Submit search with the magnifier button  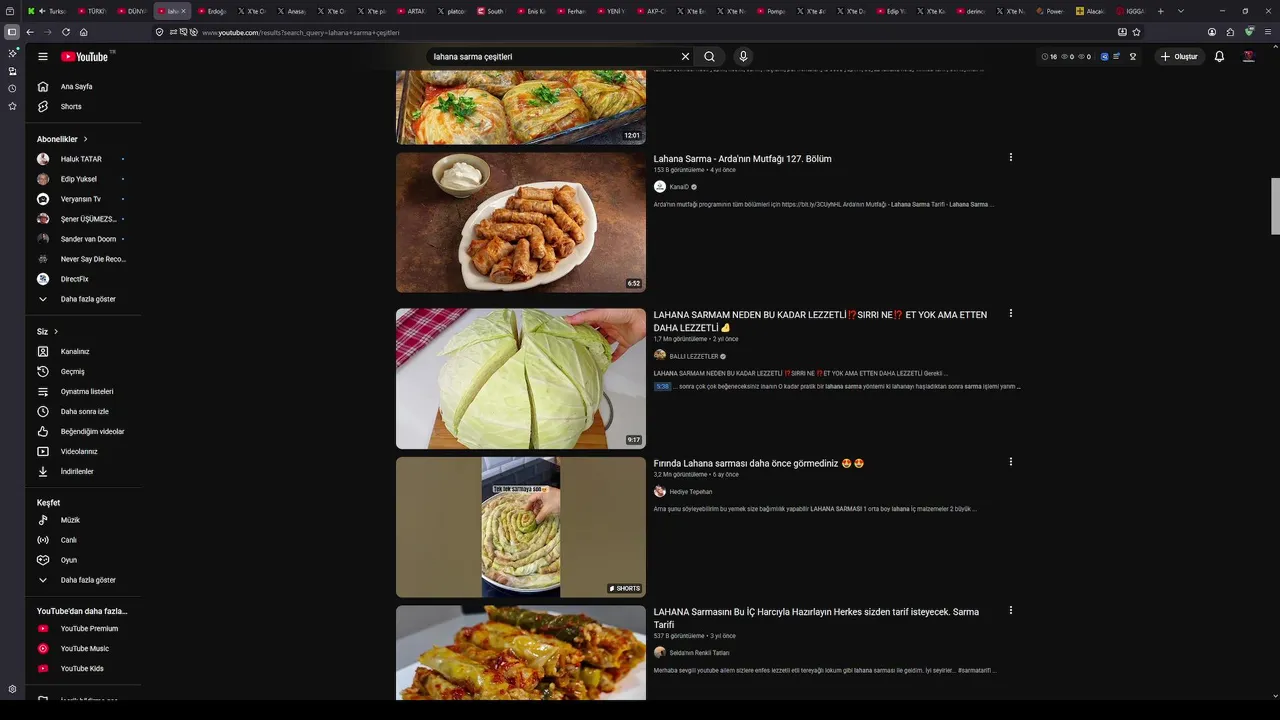point(709,57)
